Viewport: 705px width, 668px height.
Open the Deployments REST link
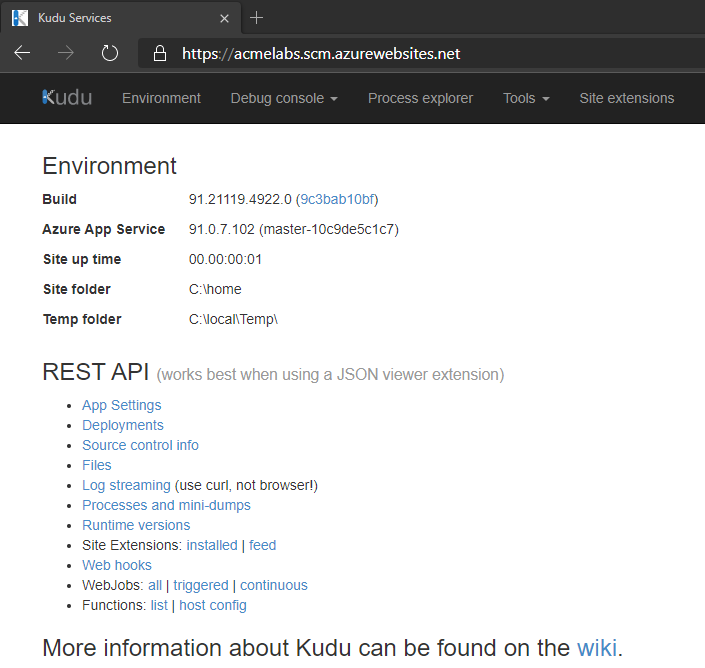[x=122, y=425]
